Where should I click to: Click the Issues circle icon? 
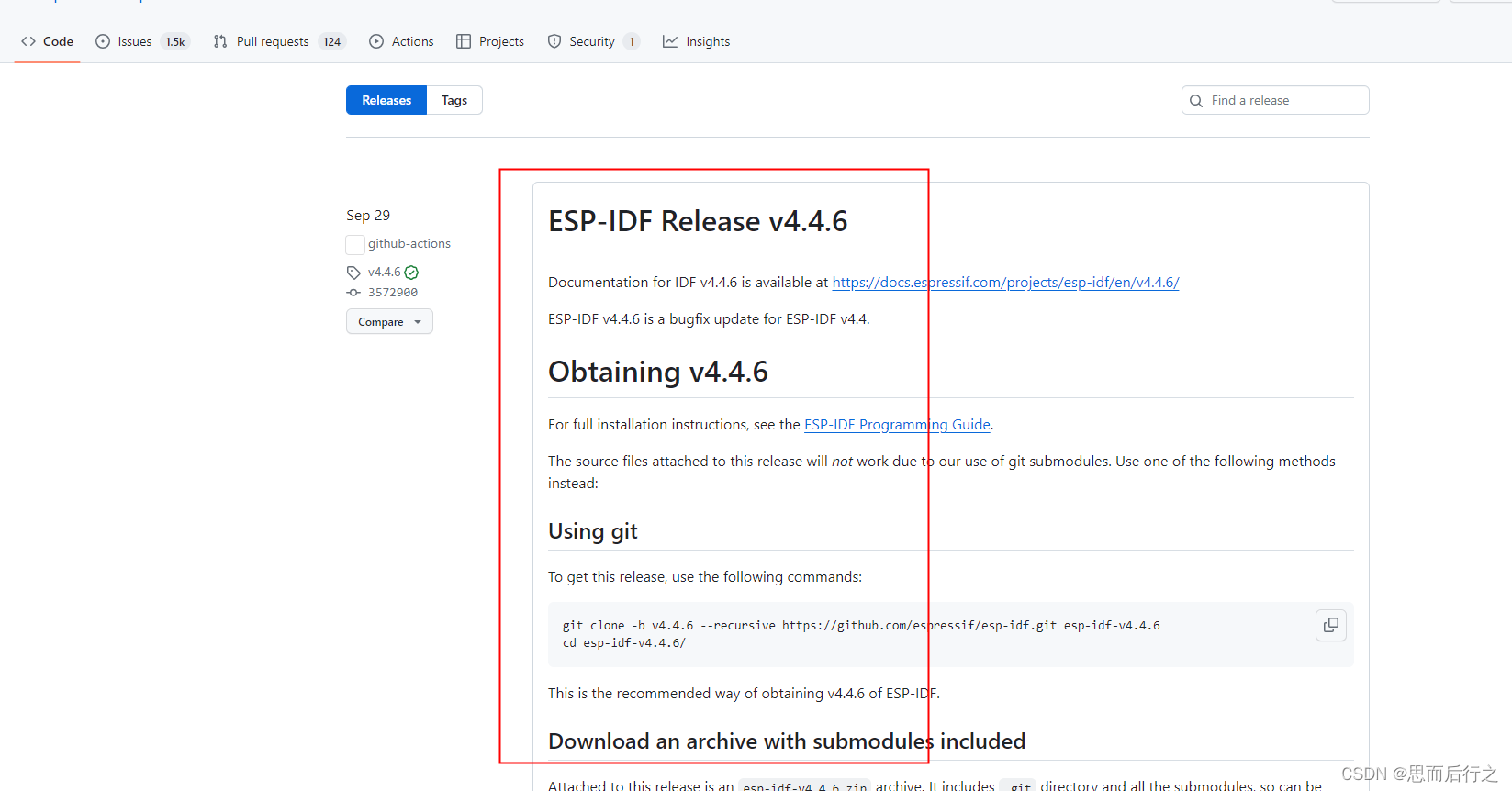pos(103,41)
